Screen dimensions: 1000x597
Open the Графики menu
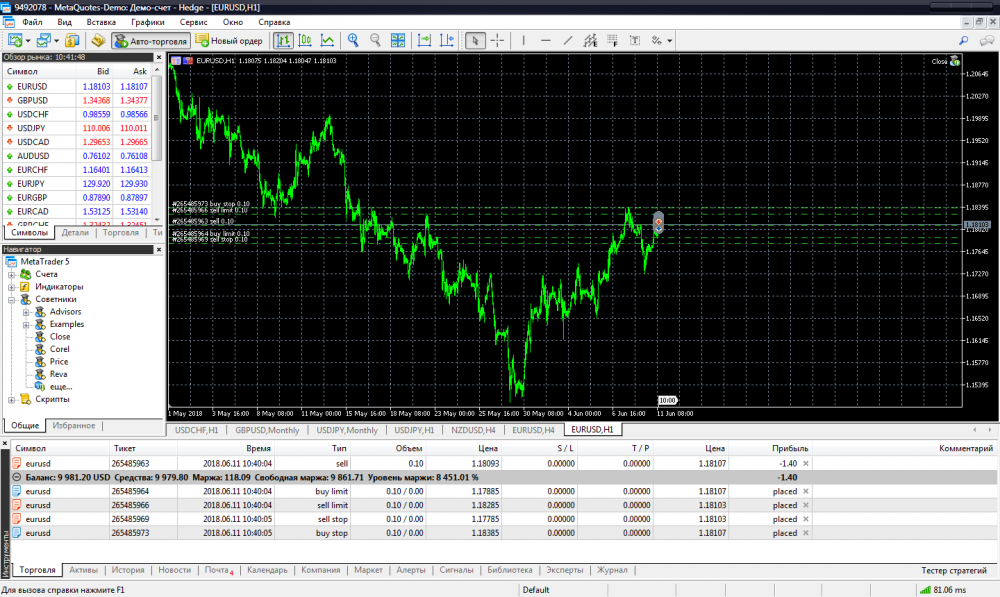[147, 21]
